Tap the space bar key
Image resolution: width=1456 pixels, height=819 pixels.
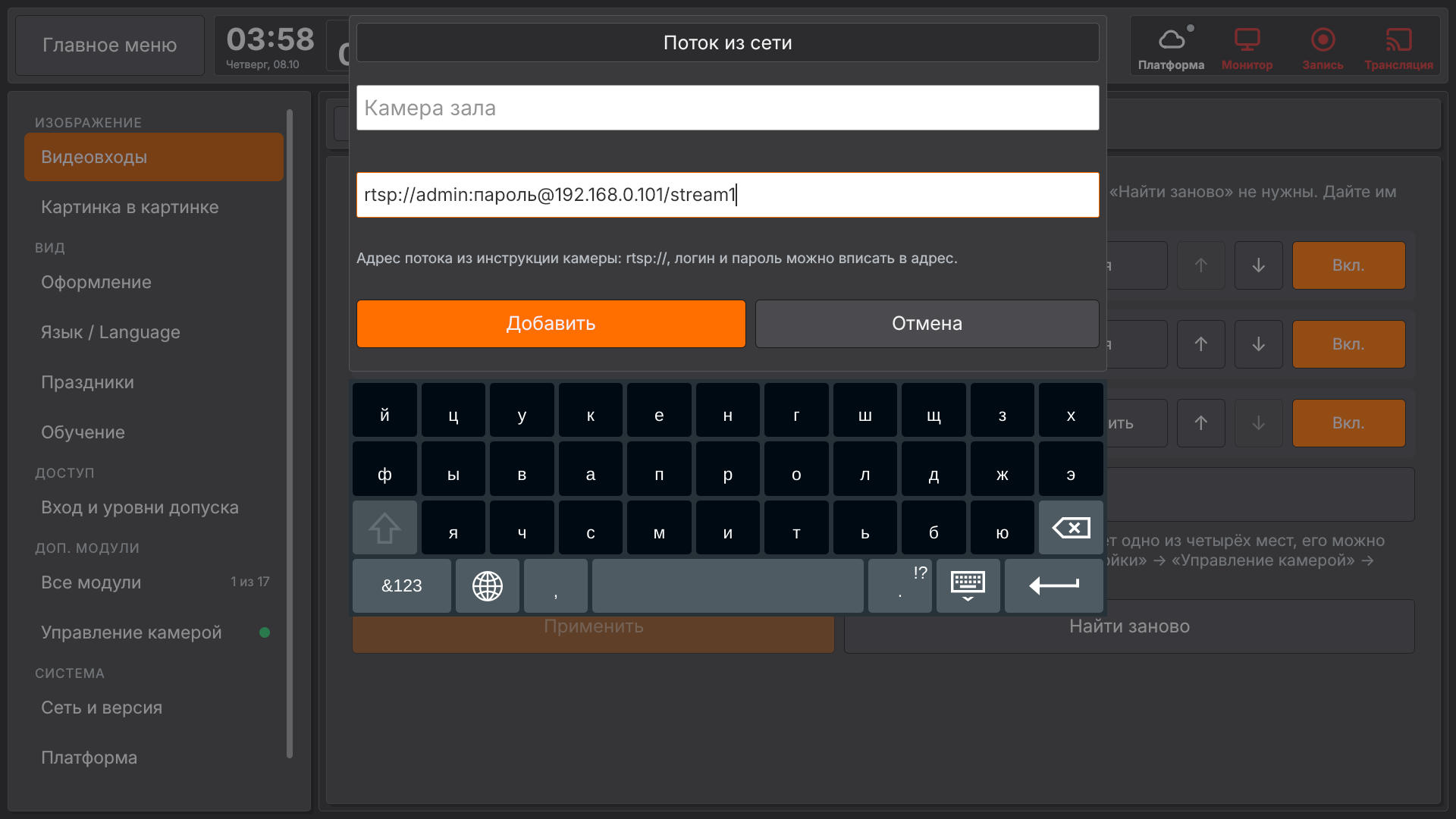click(728, 586)
